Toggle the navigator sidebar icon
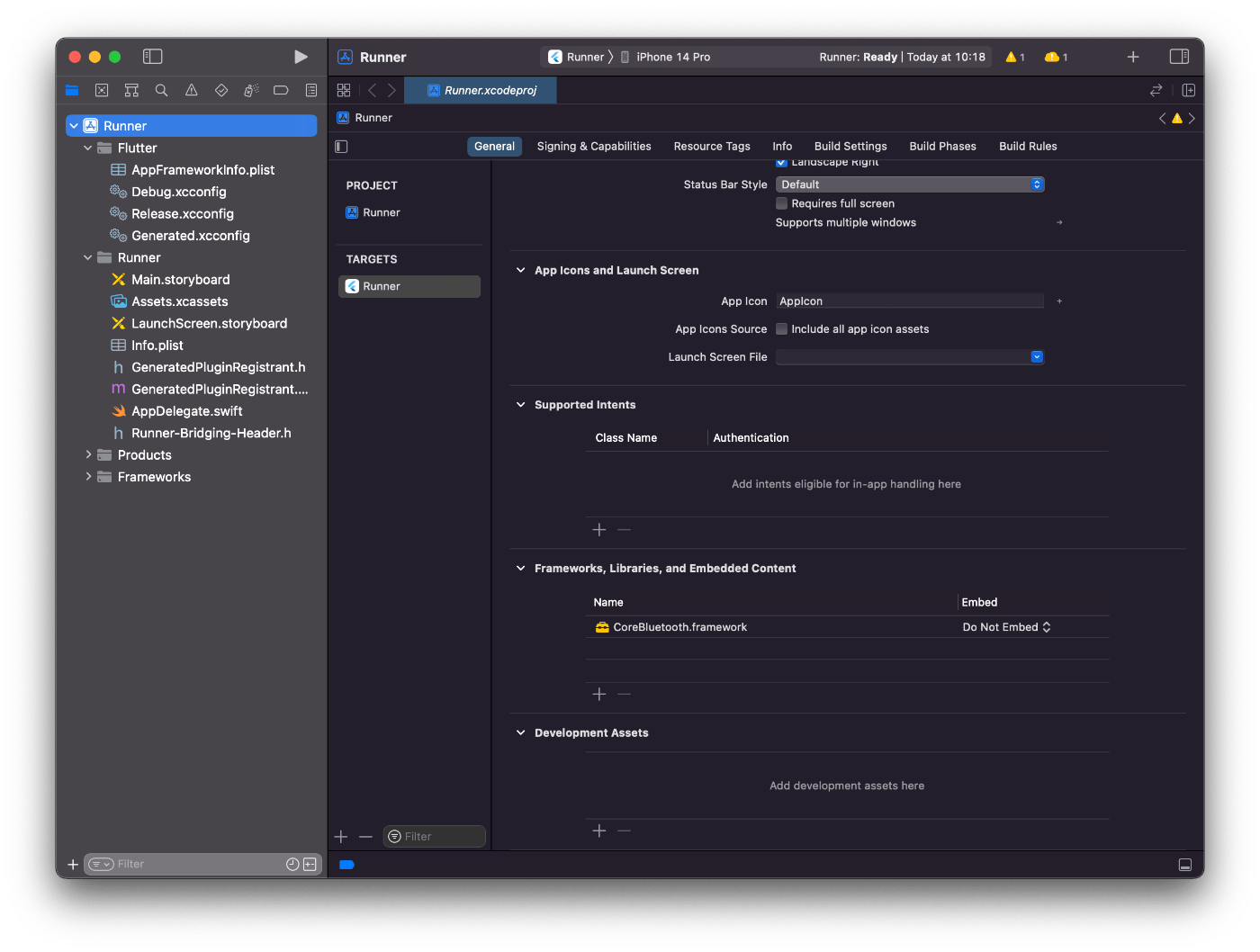Image resolution: width=1260 pixels, height=952 pixels. click(x=153, y=57)
